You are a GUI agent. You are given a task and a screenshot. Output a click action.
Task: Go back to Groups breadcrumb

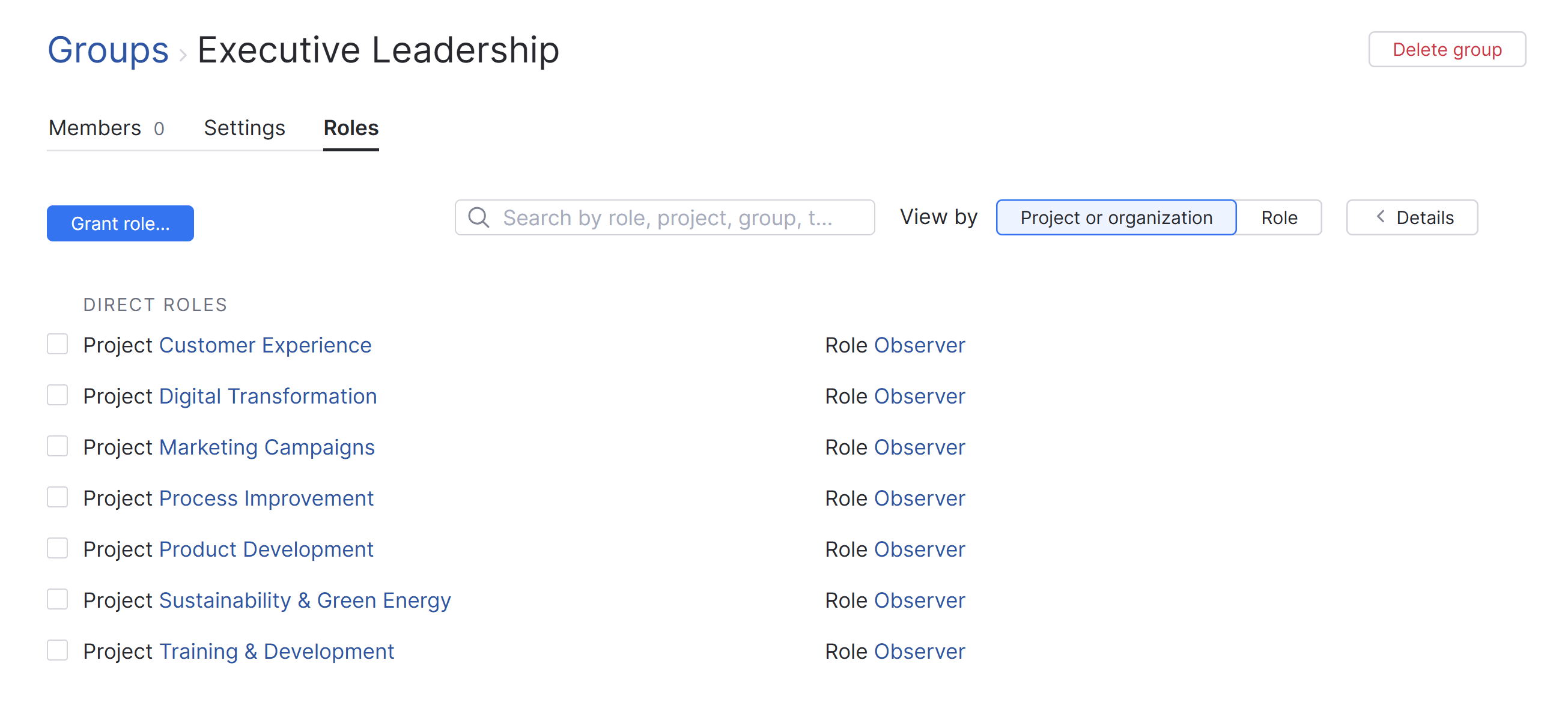coord(108,49)
